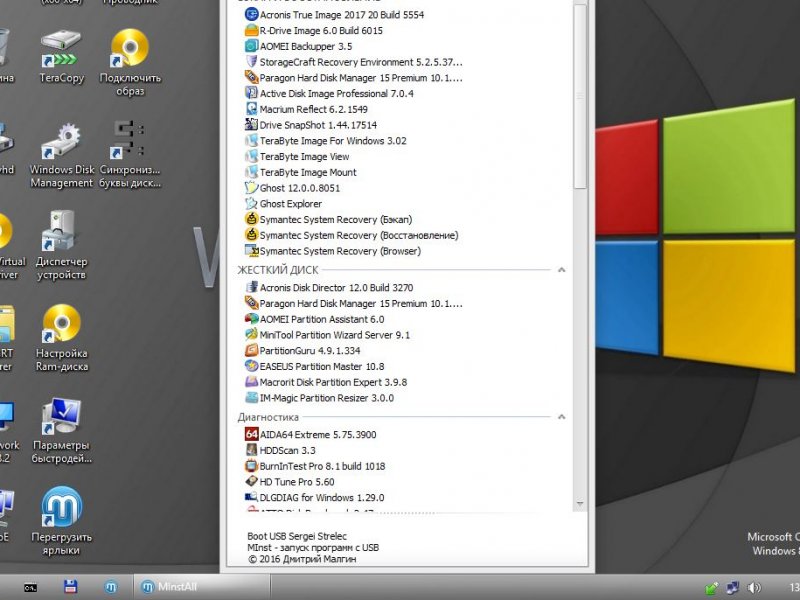Click the MinstAll taskbar button
800x600 pixels.
[202, 587]
